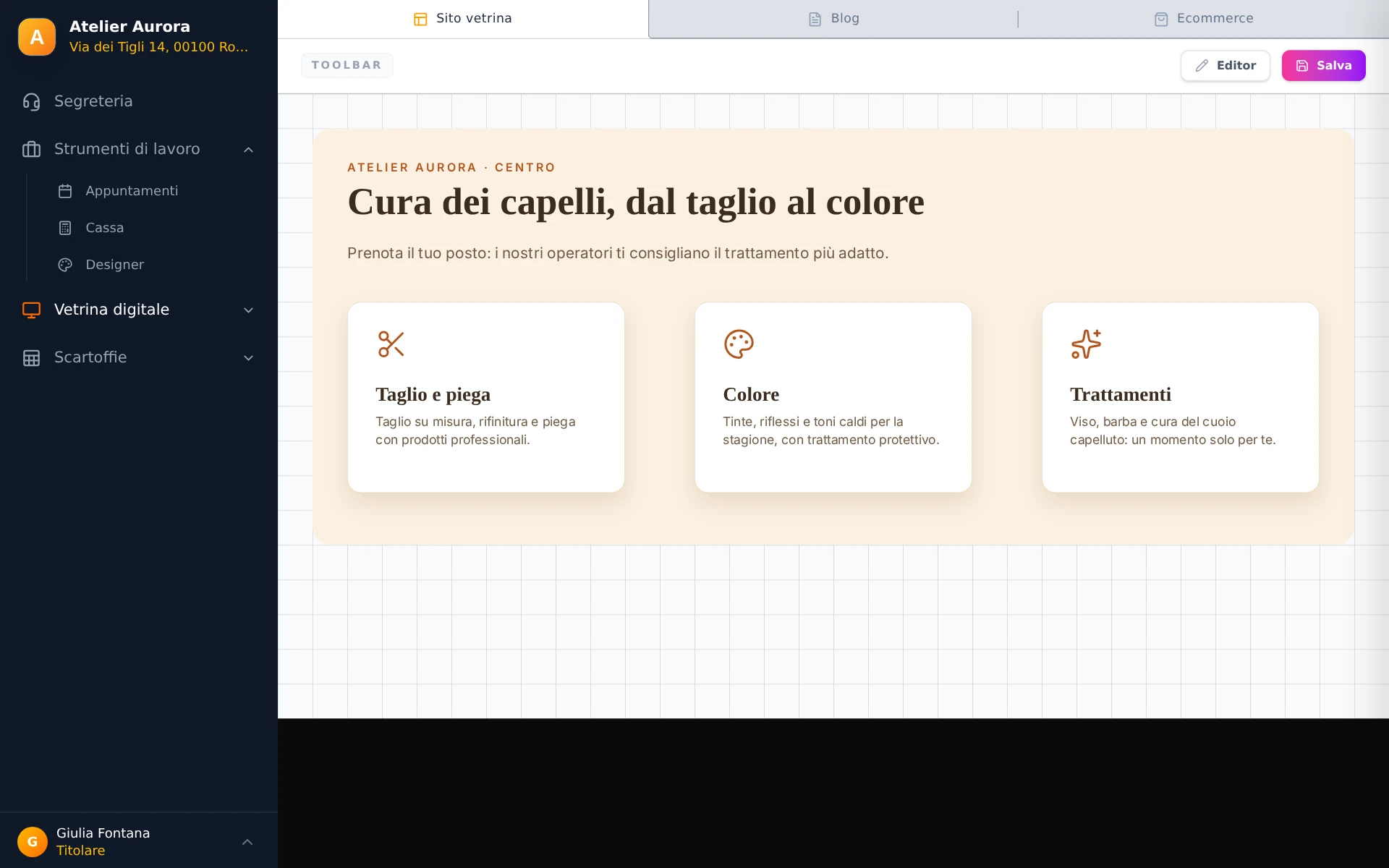
Task: Switch to the Sito vetrina tab
Action: coord(463,19)
